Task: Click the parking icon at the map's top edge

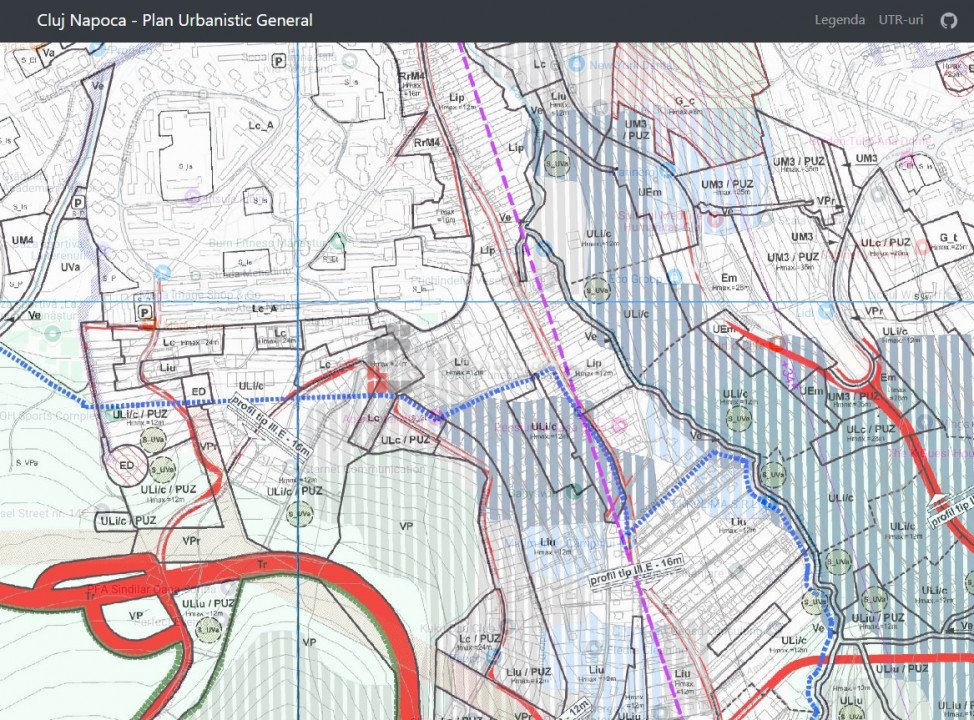Action: click(x=278, y=61)
